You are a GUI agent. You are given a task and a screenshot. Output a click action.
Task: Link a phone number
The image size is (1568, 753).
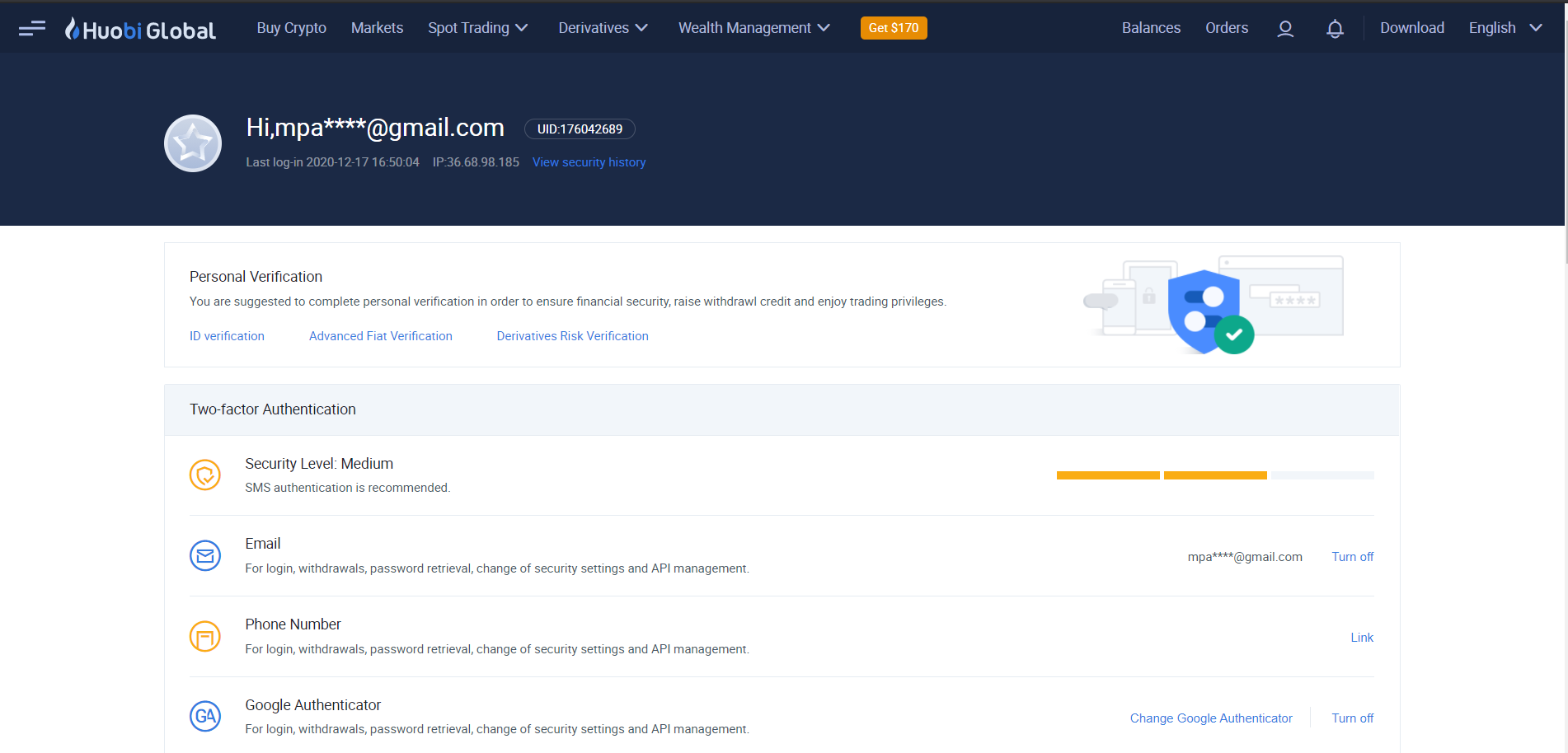(x=1362, y=638)
